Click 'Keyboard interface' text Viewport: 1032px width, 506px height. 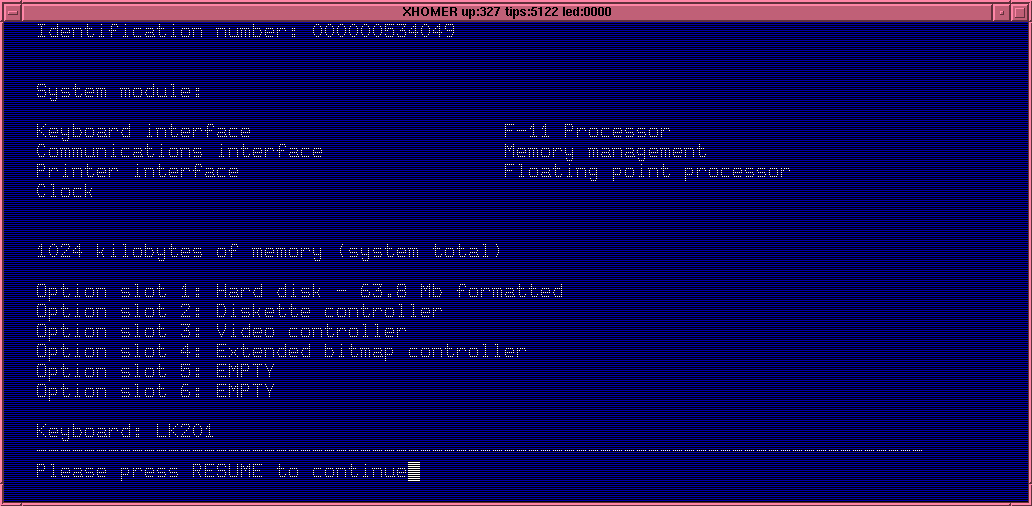coord(143,131)
